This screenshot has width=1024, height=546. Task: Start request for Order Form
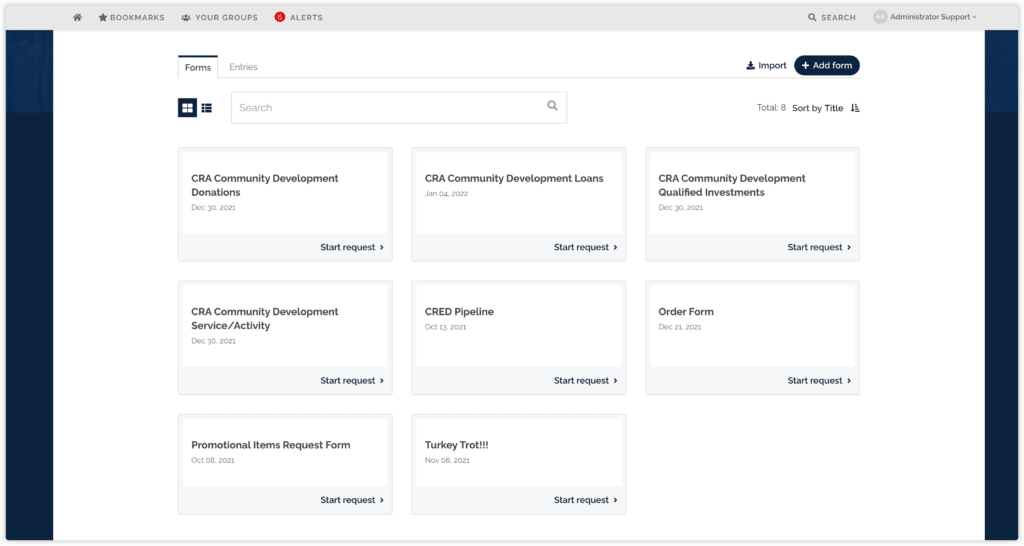[x=820, y=381]
